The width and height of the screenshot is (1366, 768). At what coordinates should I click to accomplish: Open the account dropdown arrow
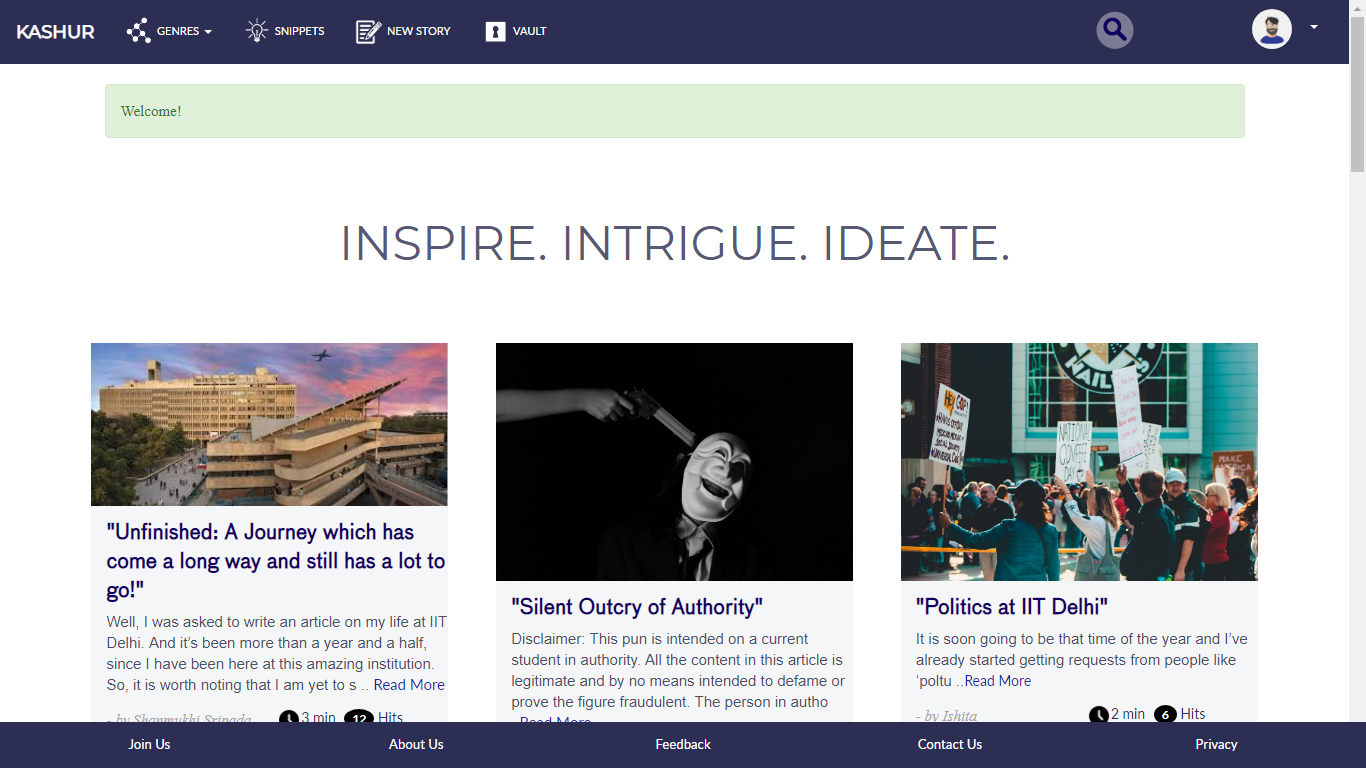[1314, 27]
